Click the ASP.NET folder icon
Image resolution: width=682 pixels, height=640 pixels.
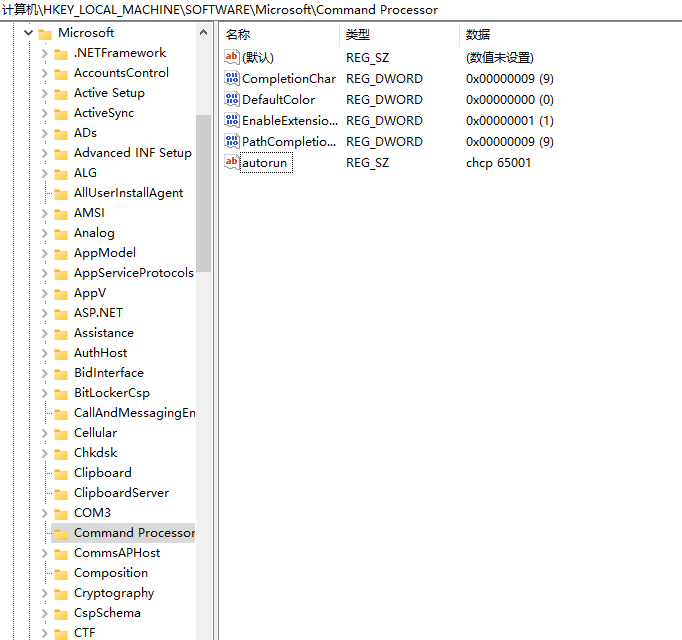click(x=61, y=314)
